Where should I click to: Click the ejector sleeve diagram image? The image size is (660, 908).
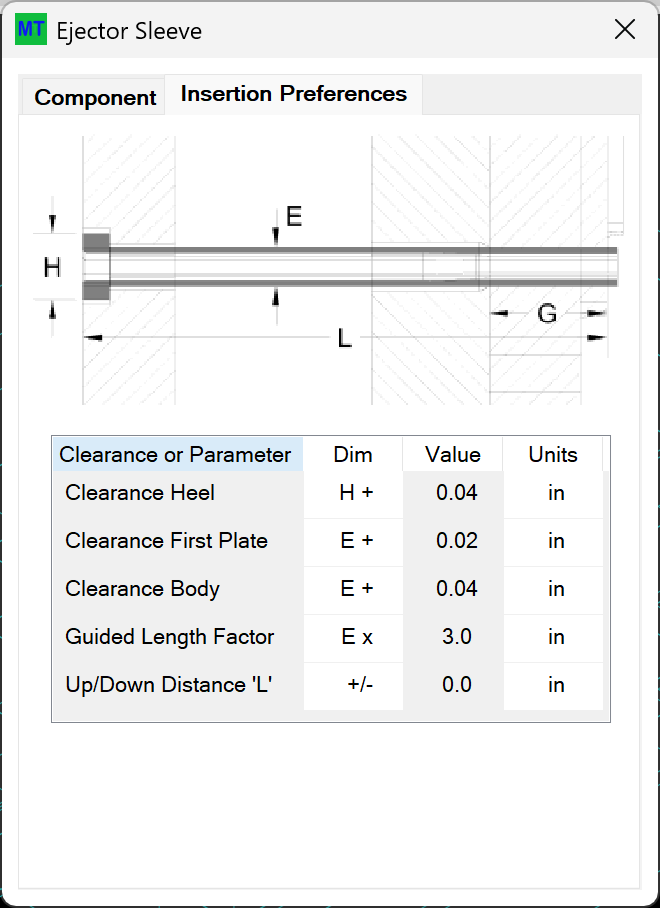tap(328, 270)
